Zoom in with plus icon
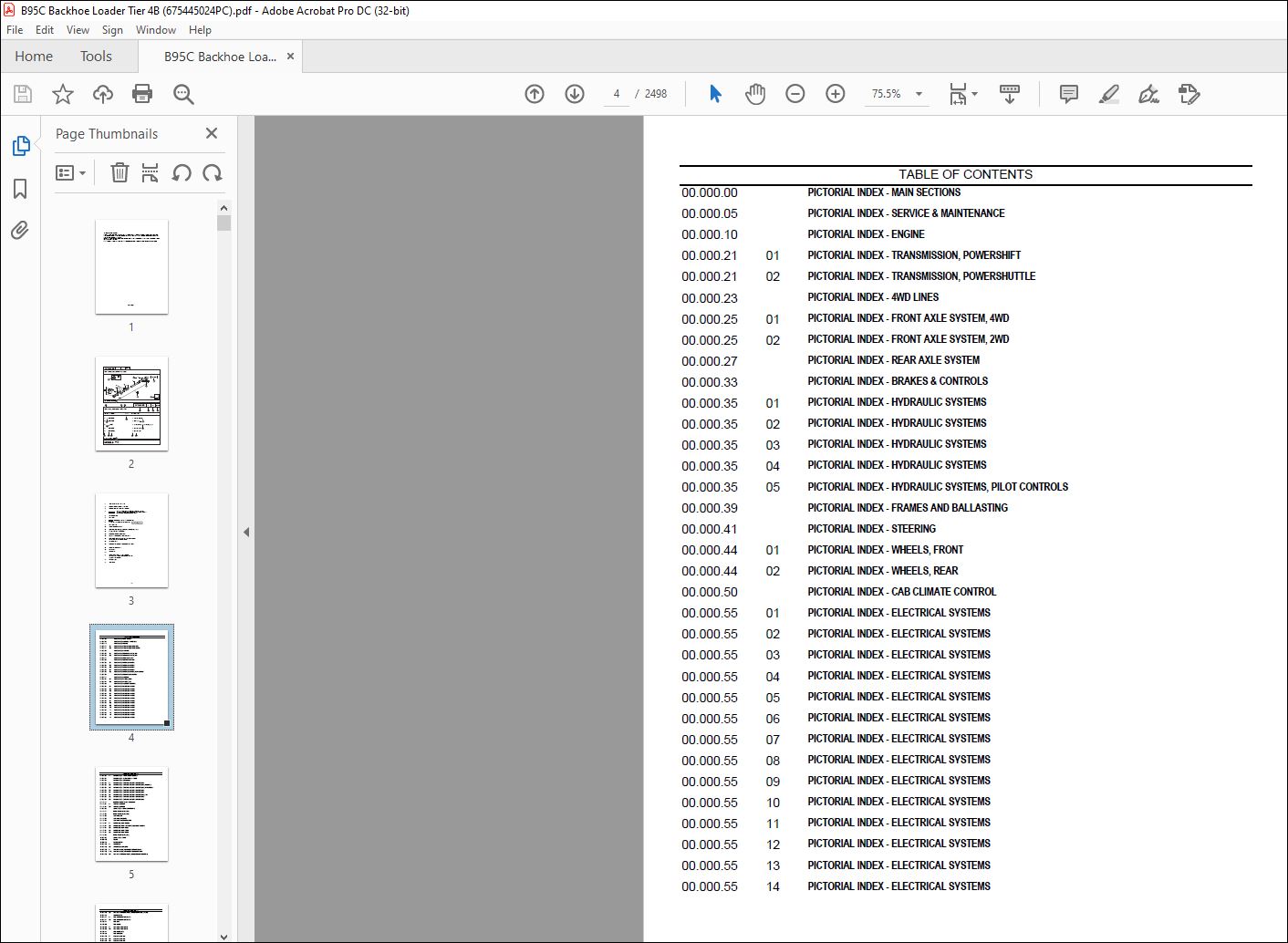 coord(836,94)
